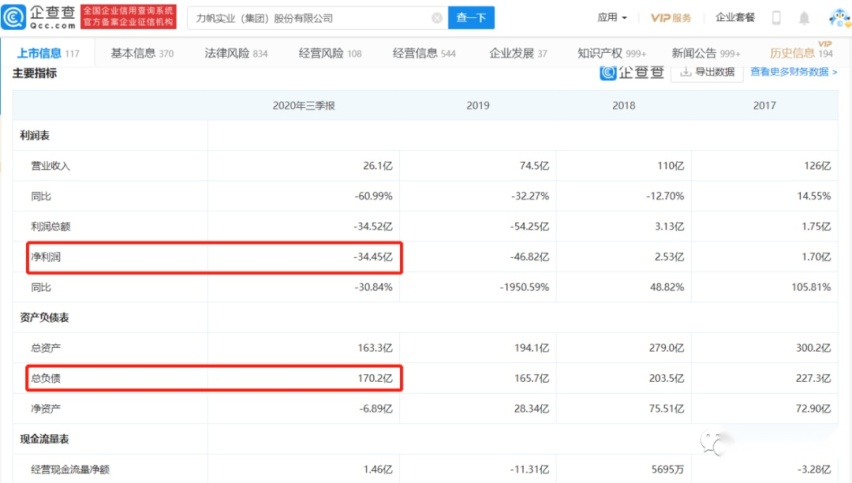852x483 pixels.
Task: Click the 163.3亿 total assets value
Action: pyautogui.click(x=375, y=348)
